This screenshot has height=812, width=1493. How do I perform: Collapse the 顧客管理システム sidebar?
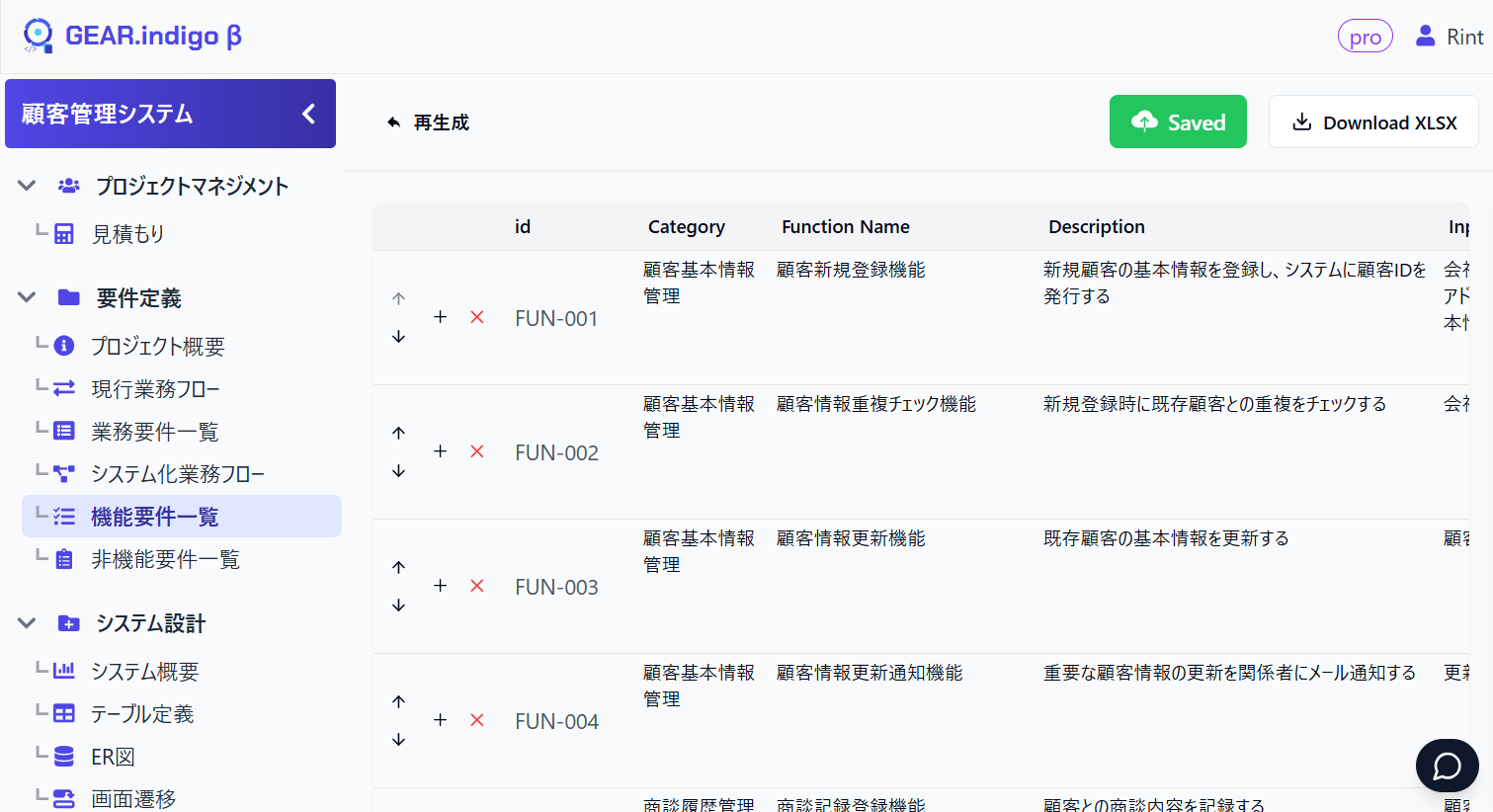tap(308, 114)
